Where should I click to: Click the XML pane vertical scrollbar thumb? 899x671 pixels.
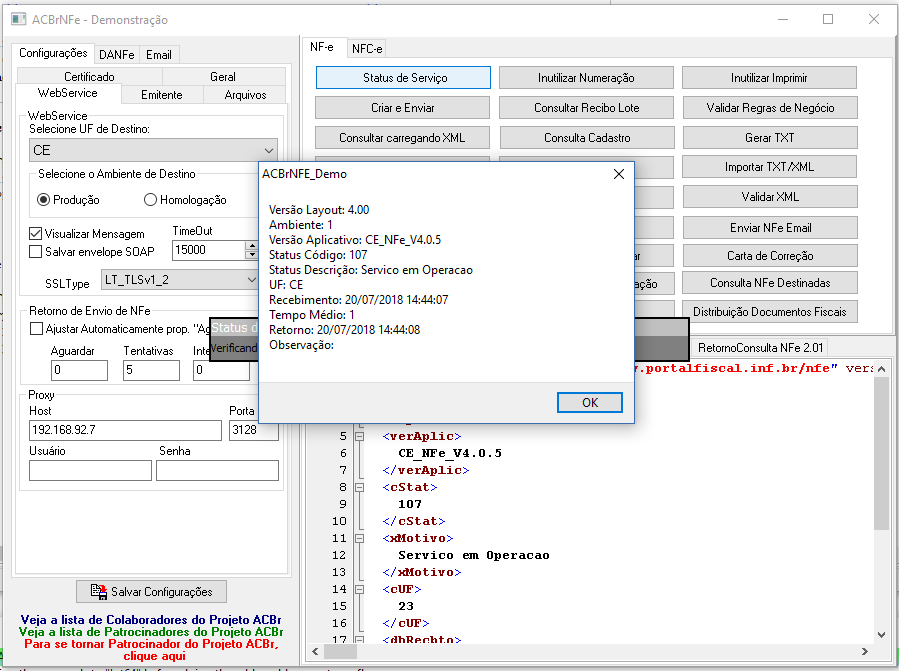tap(881, 453)
